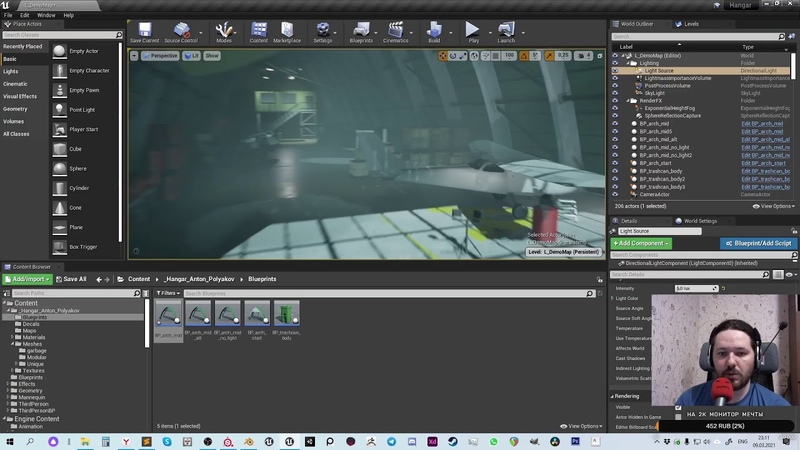
Task: Click the Save Current toolbar icon
Action: pyautogui.click(x=144, y=32)
